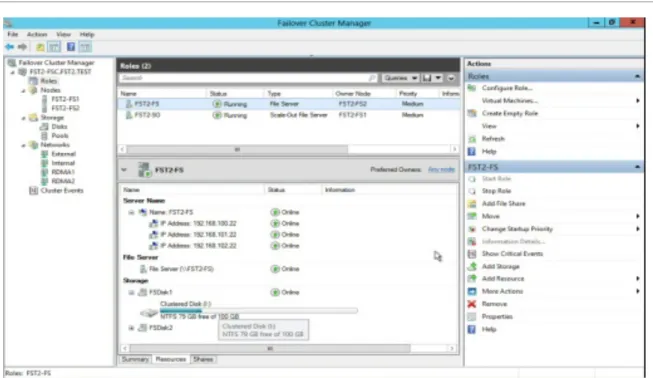Screen dimensions: 653x378
Task: Open the Help menu
Action: click(87, 34)
